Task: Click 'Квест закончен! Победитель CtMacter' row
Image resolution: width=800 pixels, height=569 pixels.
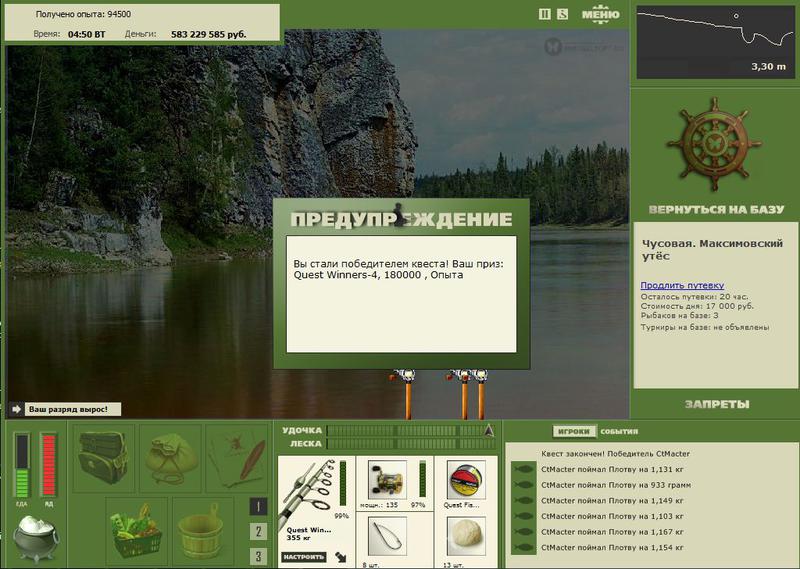Action: point(615,454)
